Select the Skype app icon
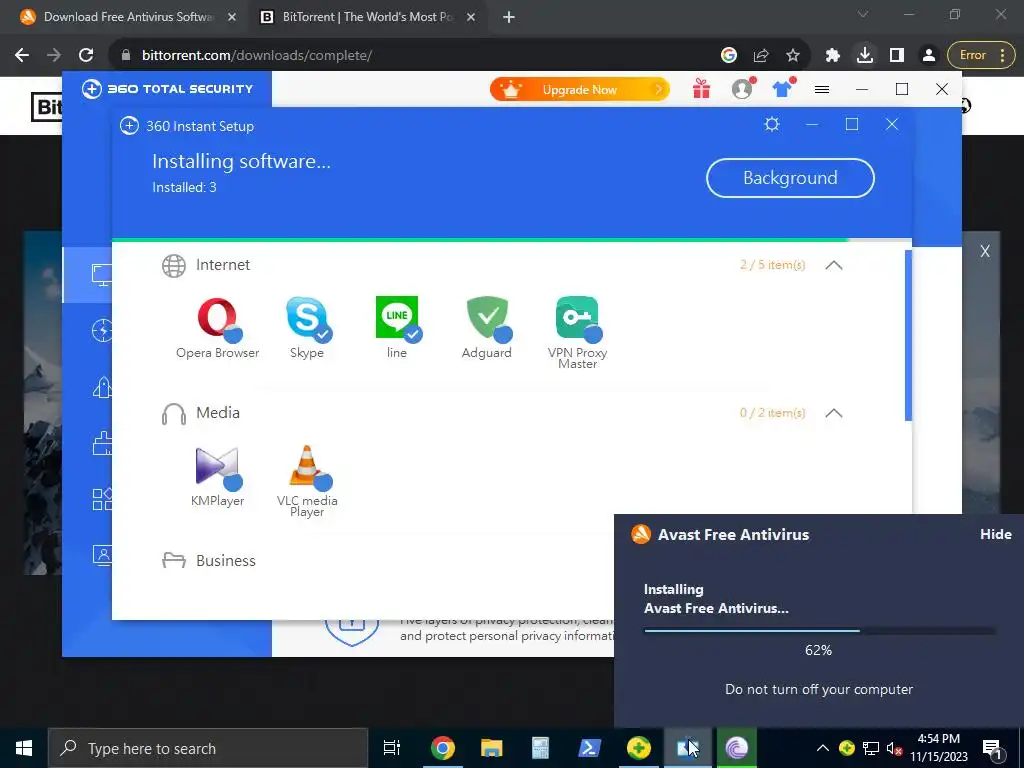This screenshot has width=1024, height=768. [x=307, y=318]
